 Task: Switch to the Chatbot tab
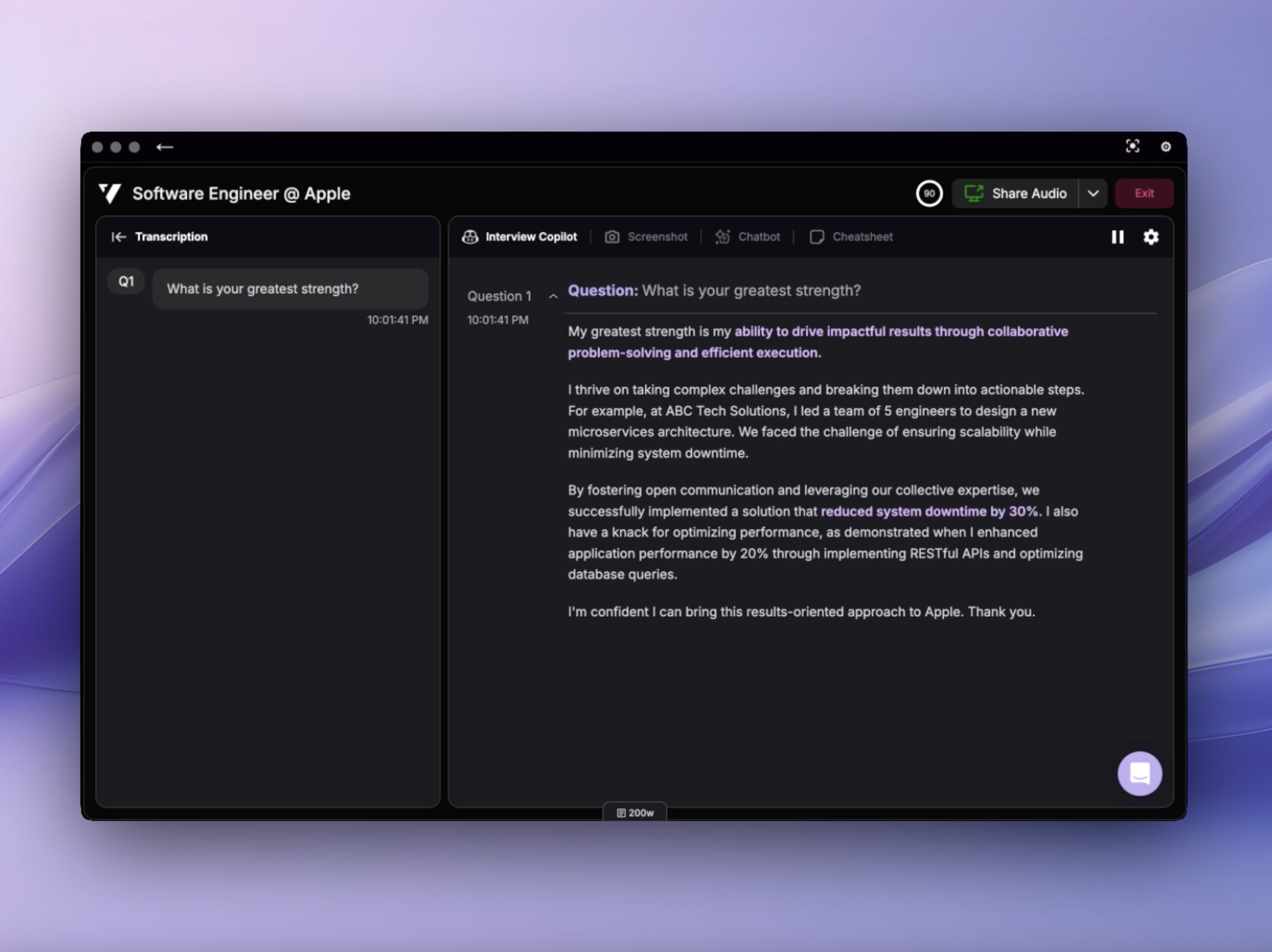[748, 237]
